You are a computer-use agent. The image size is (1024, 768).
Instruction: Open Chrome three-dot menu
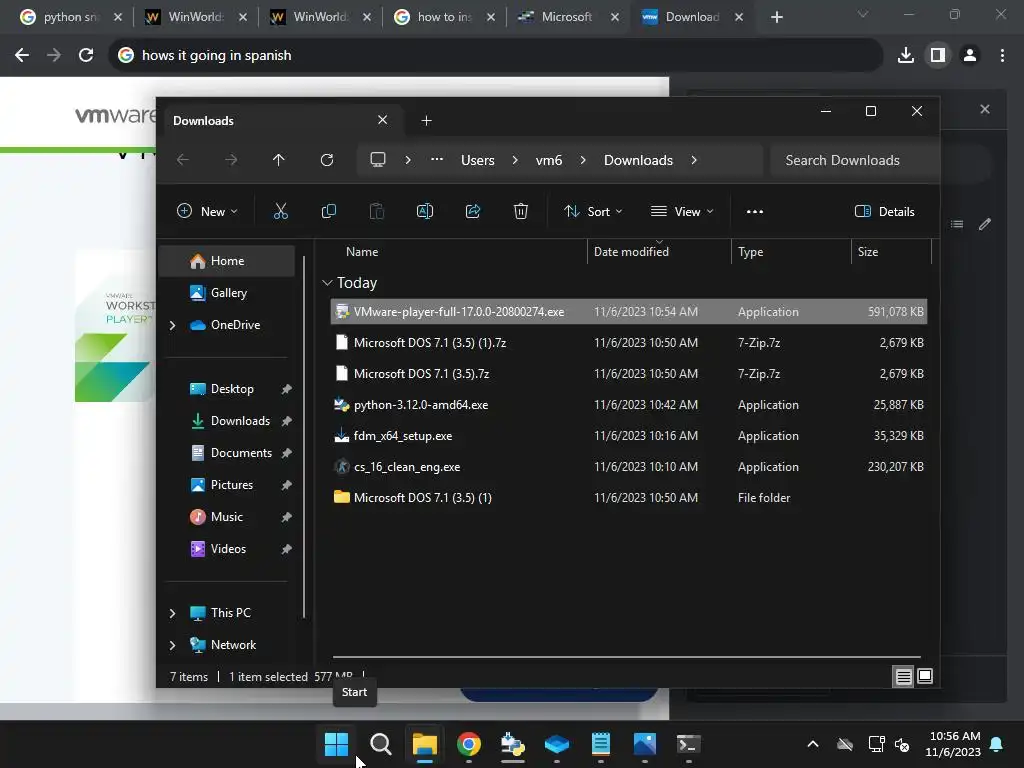pyautogui.click(x=1002, y=56)
